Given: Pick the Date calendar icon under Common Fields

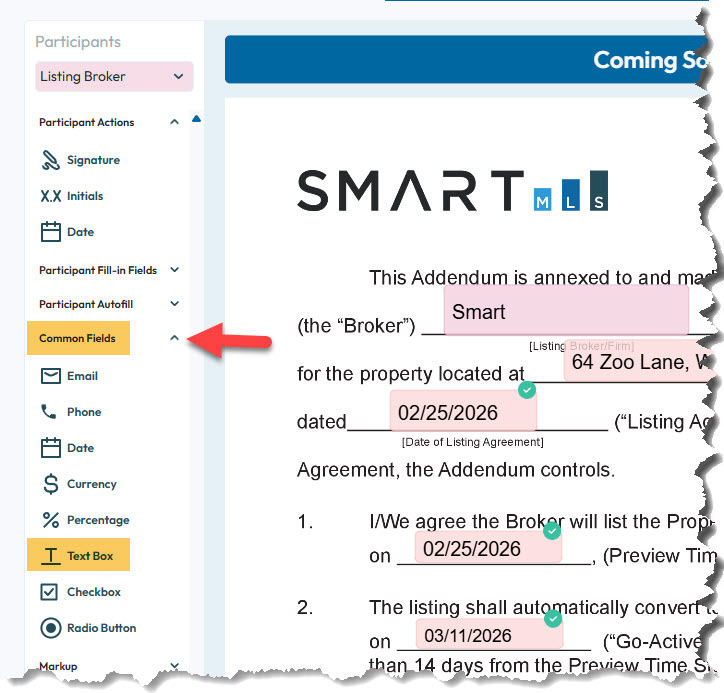Looking at the screenshot, I should tap(50, 447).
